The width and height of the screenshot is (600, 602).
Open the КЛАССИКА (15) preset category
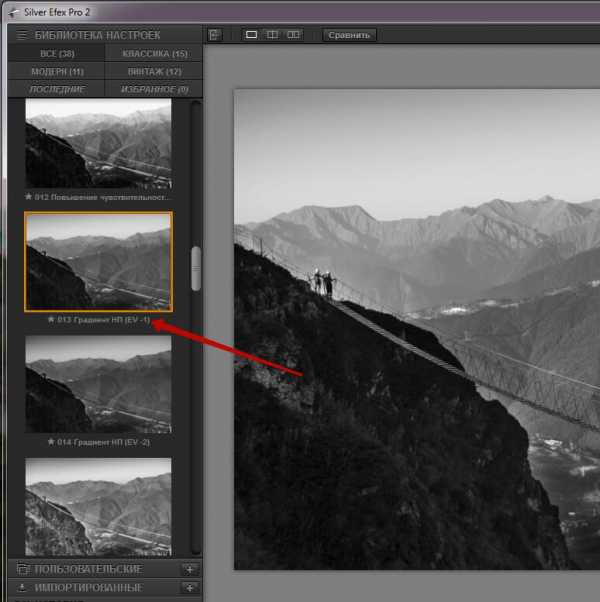[154, 53]
